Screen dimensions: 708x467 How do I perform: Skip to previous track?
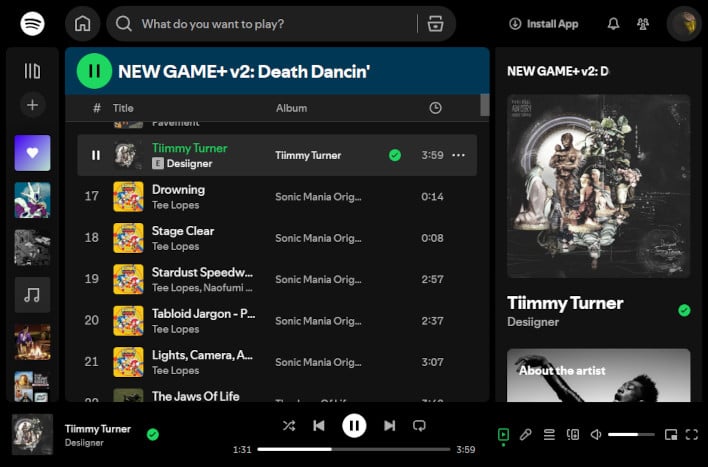pyautogui.click(x=319, y=425)
